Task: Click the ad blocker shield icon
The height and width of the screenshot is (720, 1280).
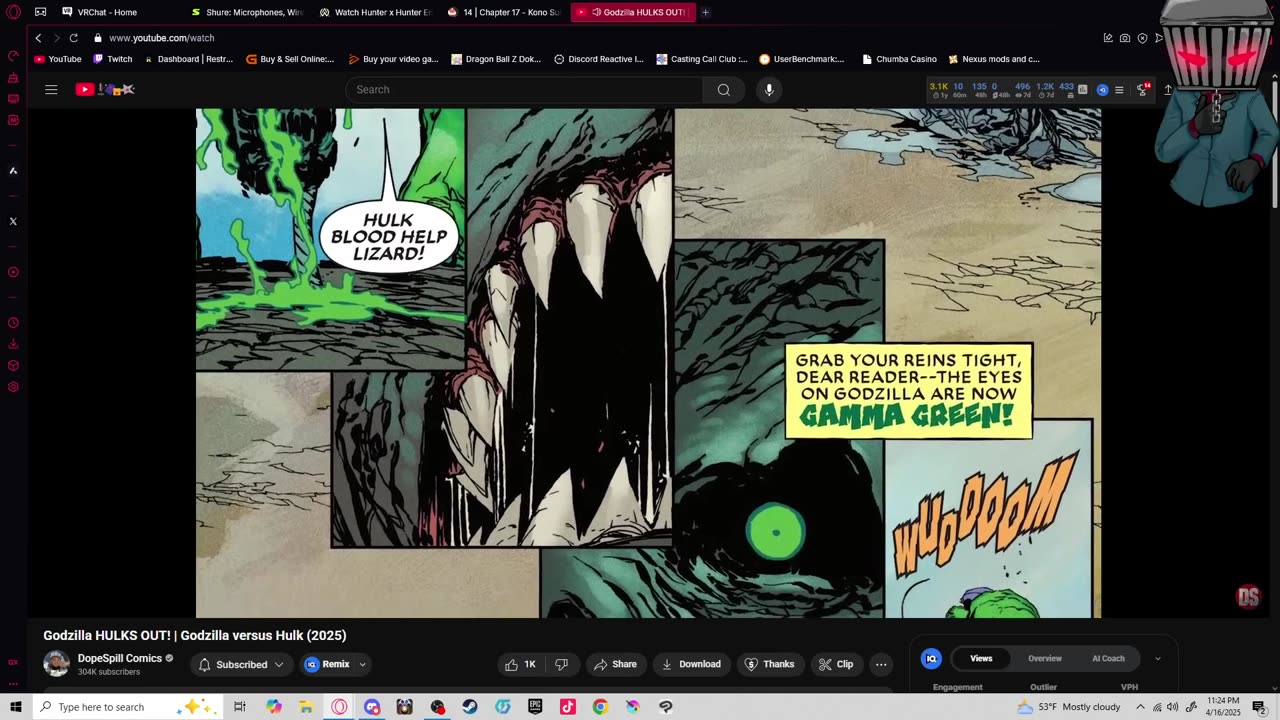Action: [x=1142, y=38]
